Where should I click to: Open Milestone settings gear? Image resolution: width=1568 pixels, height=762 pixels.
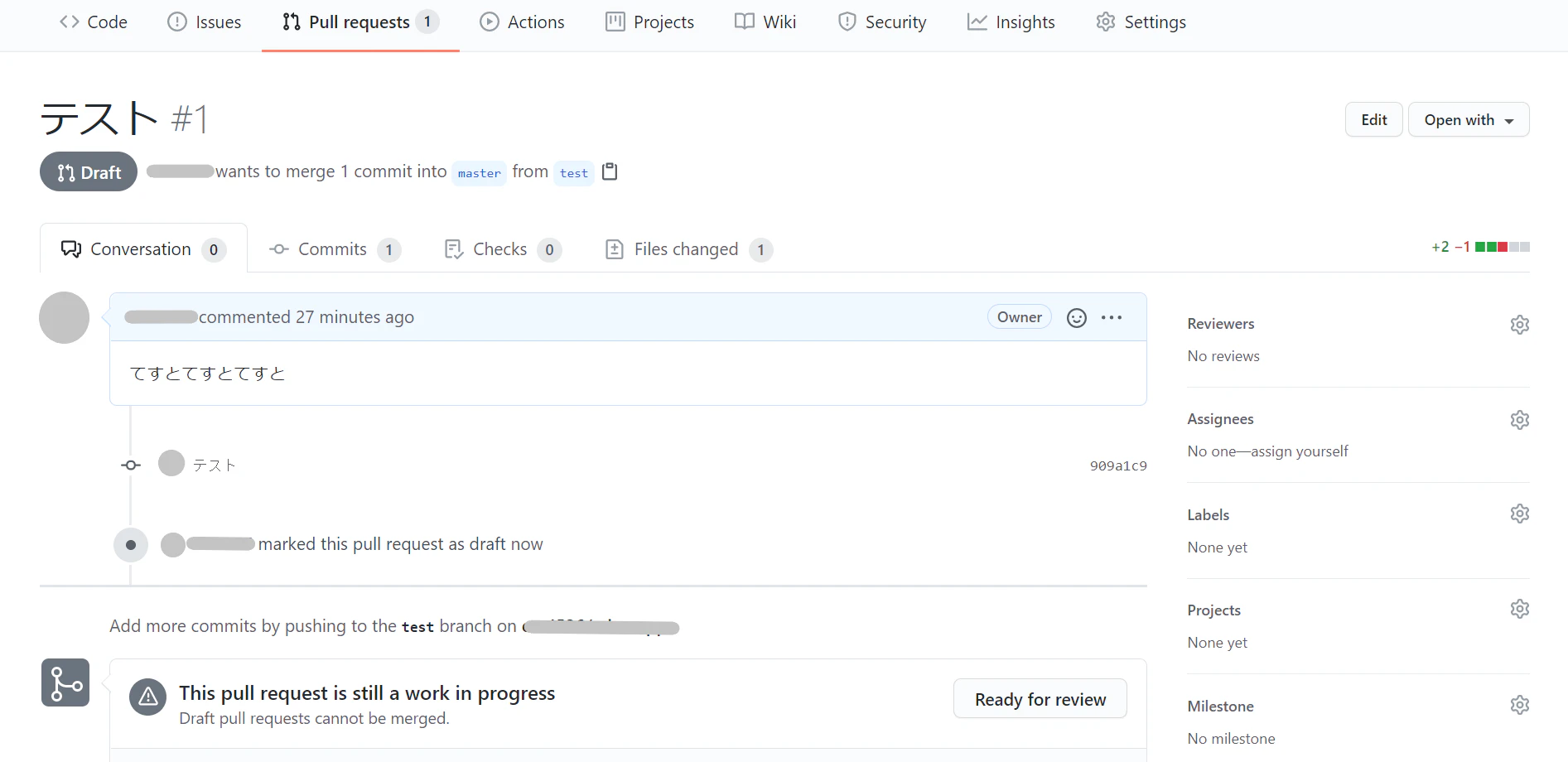[1519, 705]
